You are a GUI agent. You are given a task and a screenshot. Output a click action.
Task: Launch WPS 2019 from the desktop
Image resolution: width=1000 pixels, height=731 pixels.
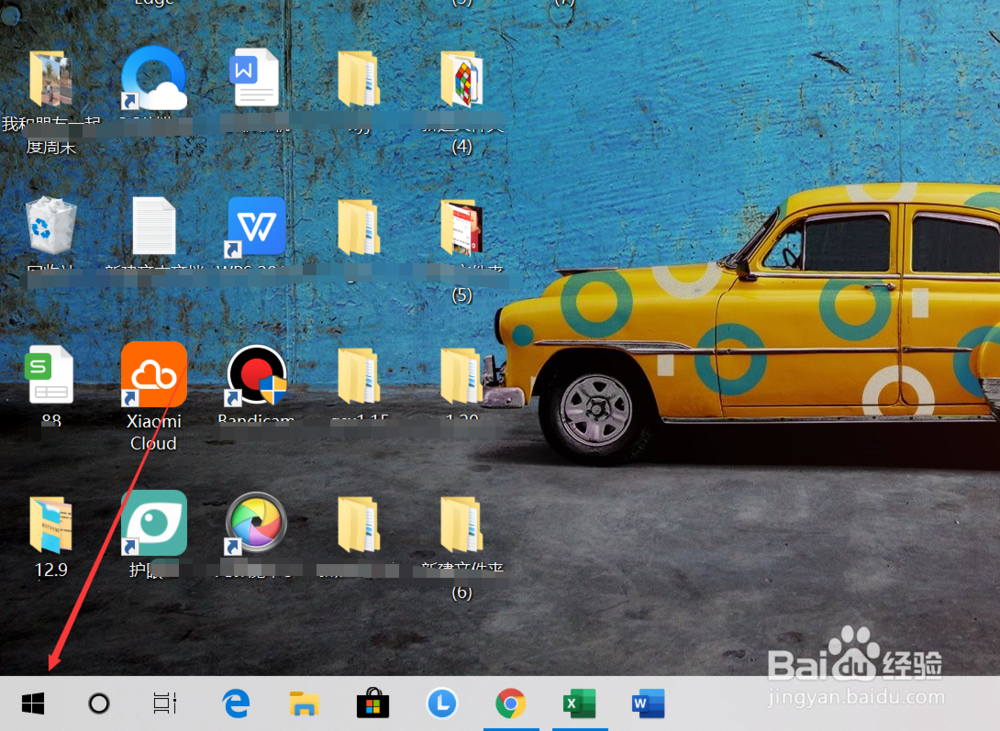pos(256,226)
